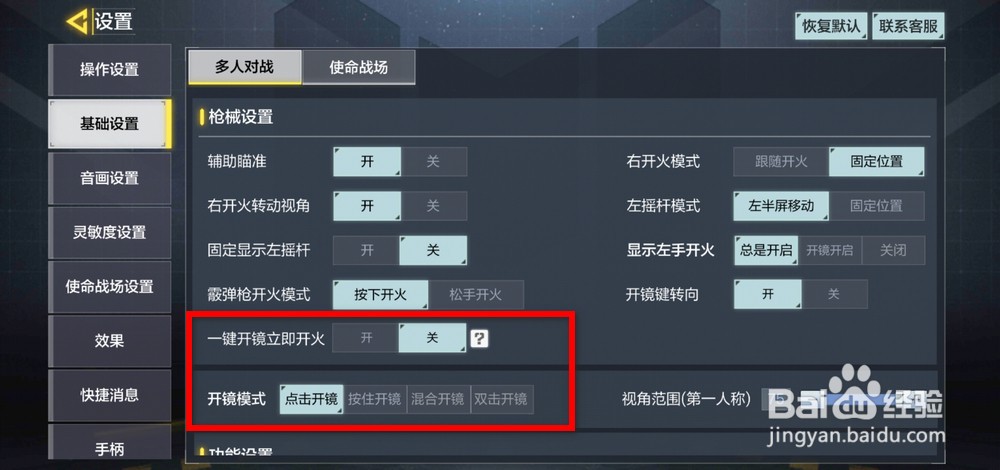Turn off 辅助瞄准 aim assist

[434, 162]
